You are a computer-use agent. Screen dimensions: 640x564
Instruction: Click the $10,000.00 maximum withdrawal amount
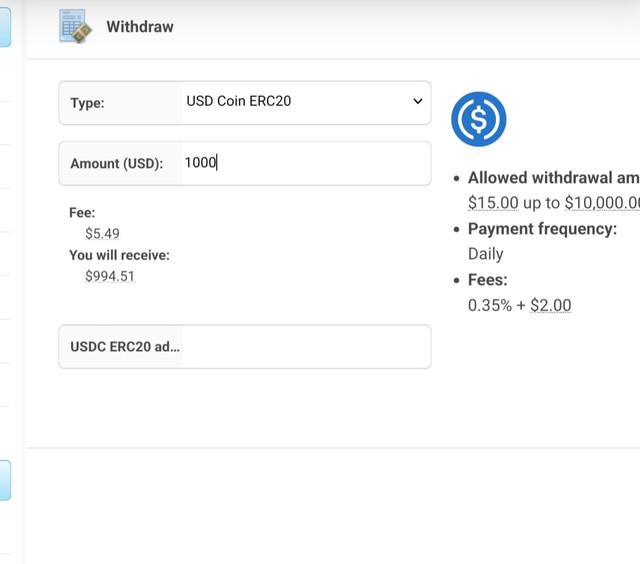coord(602,202)
